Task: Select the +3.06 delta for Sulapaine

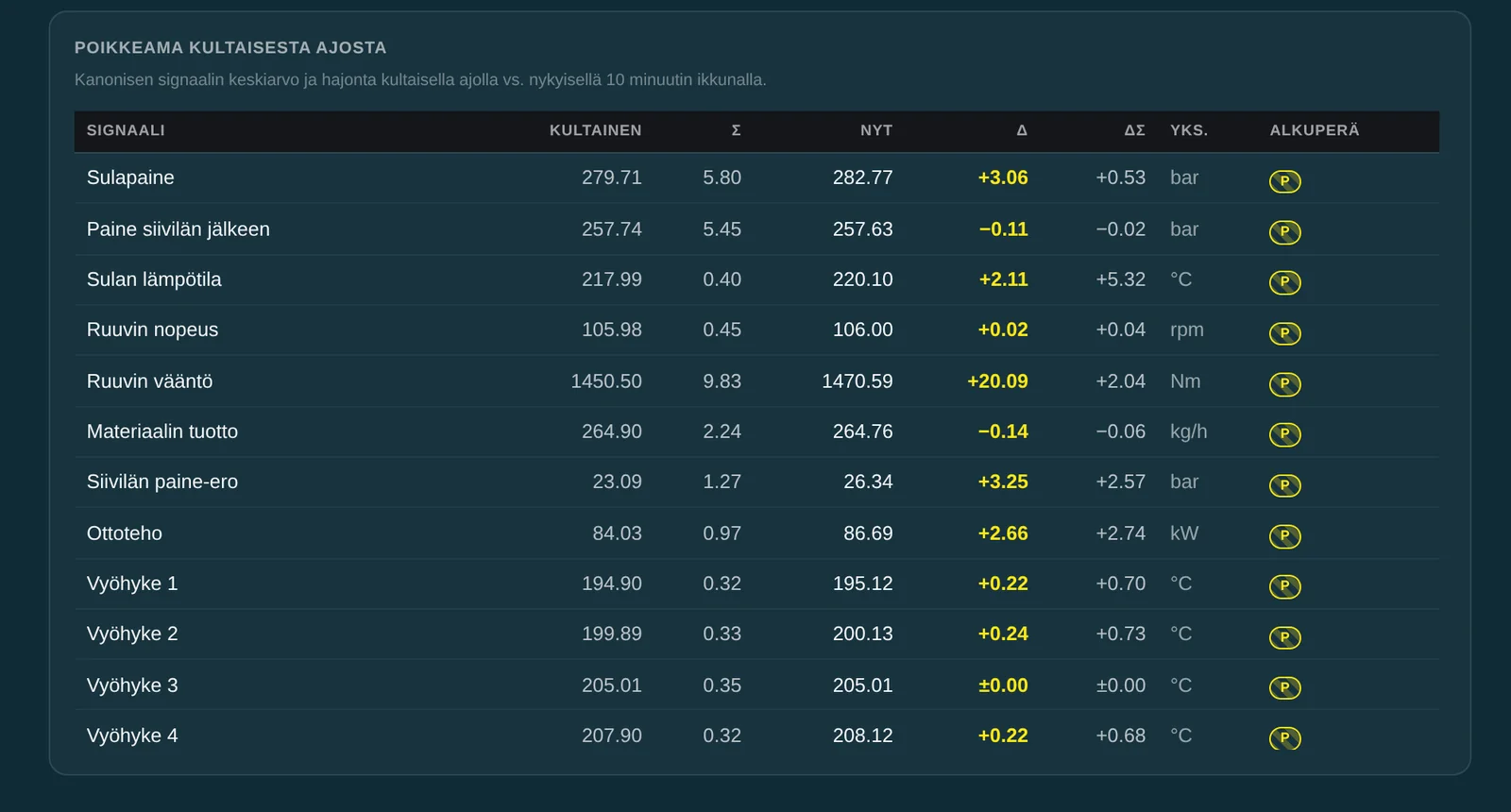Action: click(1003, 178)
